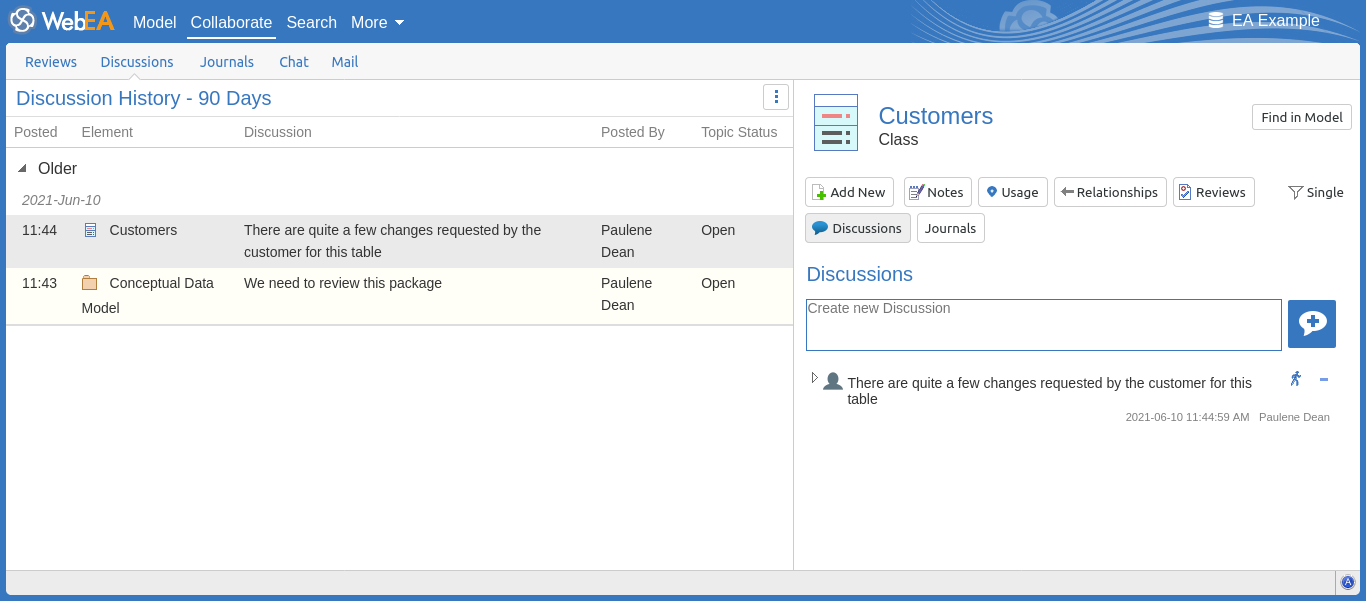Click the add discussion speech bubble button
The height and width of the screenshot is (601, 1366).
pyautogui.click(x=1311, y=323)
